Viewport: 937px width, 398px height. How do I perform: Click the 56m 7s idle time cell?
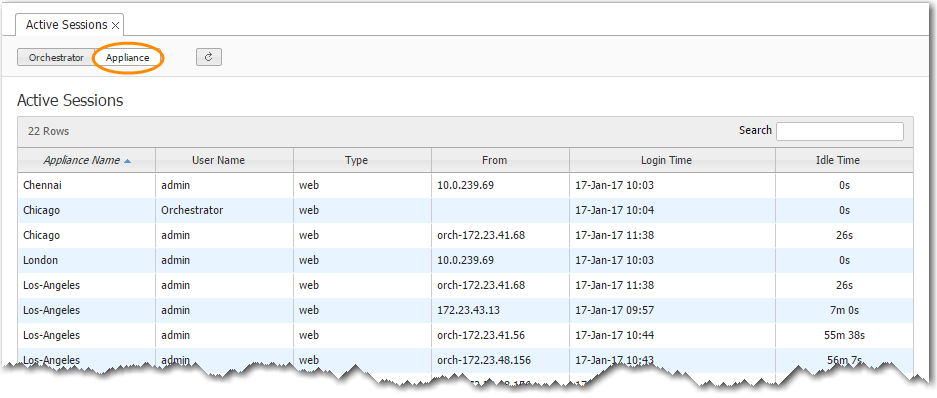pos(844,360)
